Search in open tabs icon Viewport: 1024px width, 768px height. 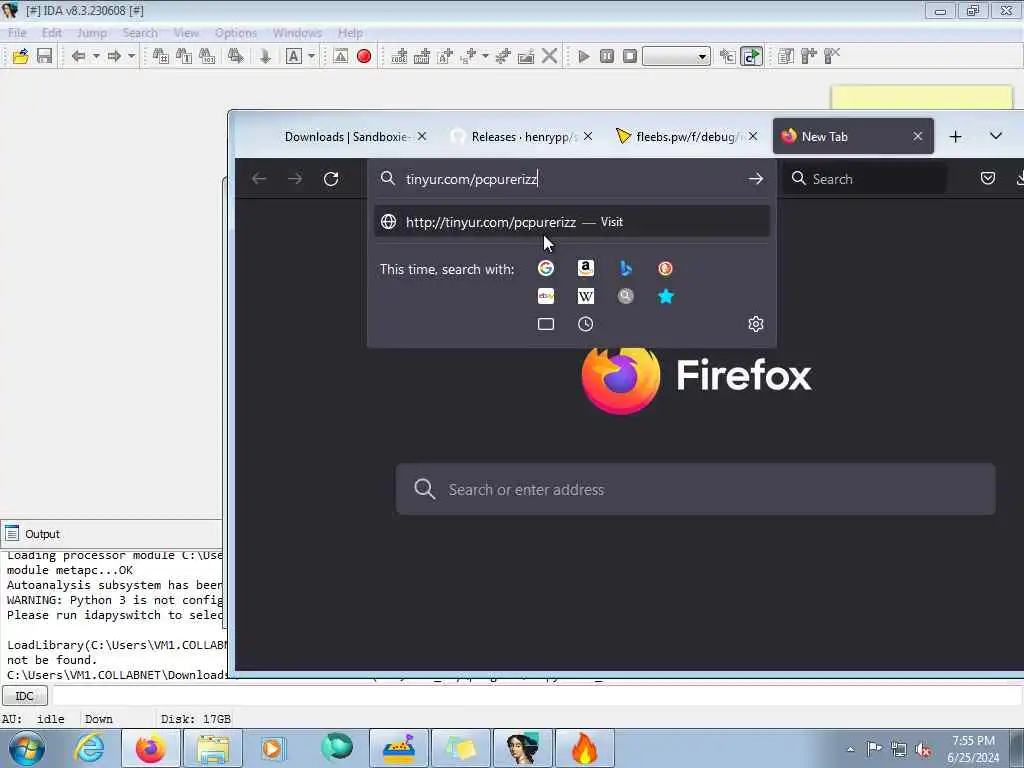[546, 324]
